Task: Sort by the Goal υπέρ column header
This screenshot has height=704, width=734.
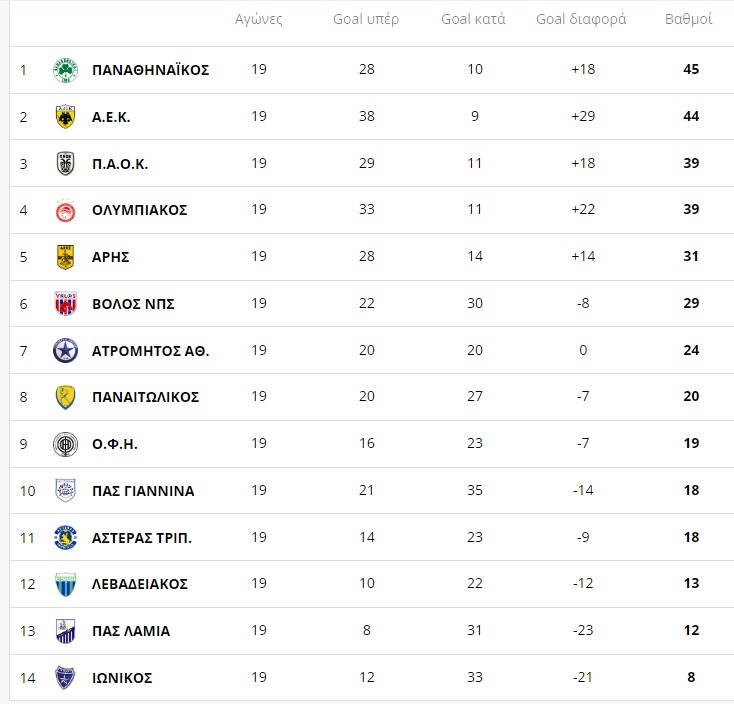Action: point(366,19)
